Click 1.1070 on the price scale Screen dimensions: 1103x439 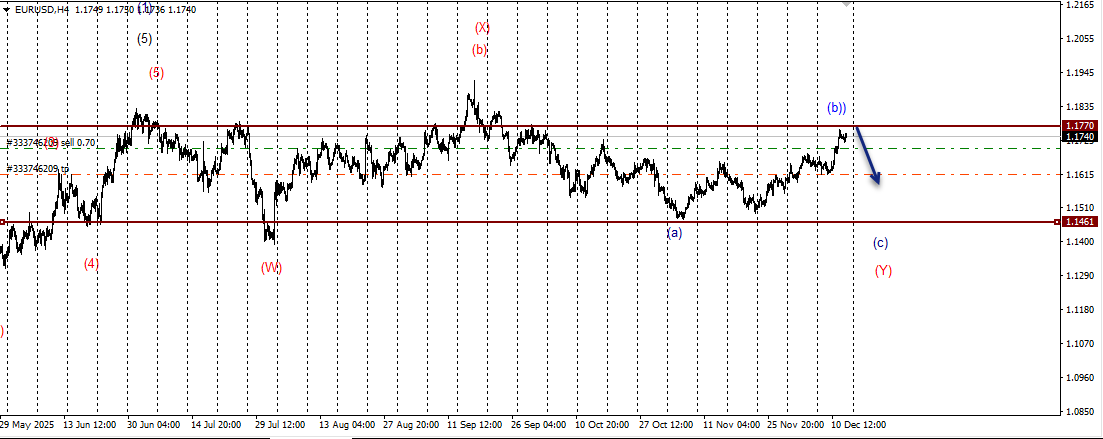(1080, 343)
